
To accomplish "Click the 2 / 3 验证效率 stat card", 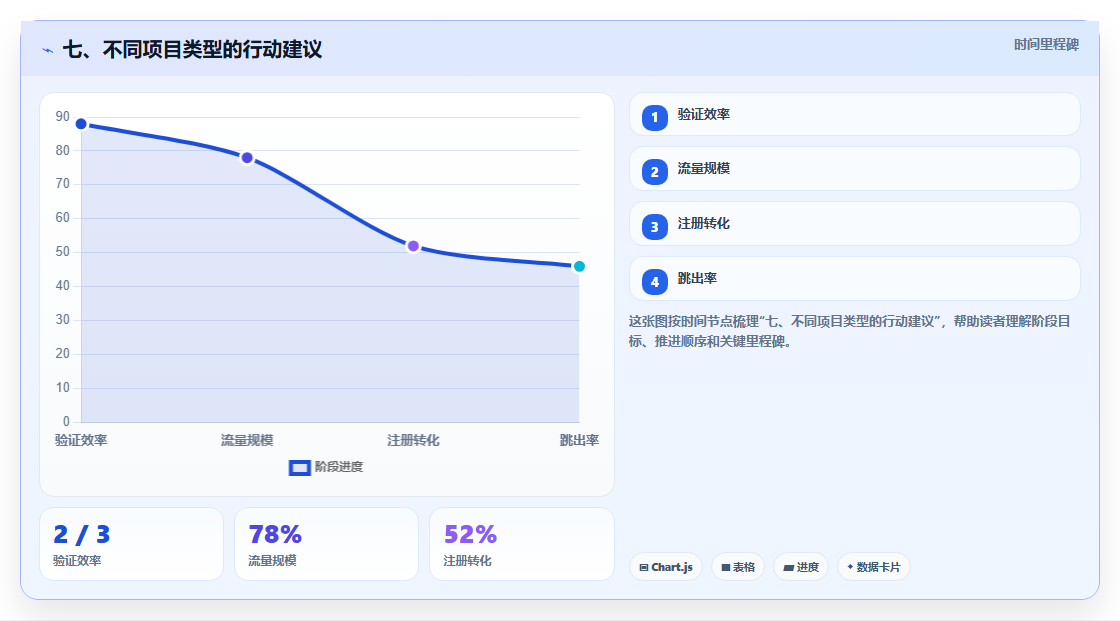I will pos(131,544).
